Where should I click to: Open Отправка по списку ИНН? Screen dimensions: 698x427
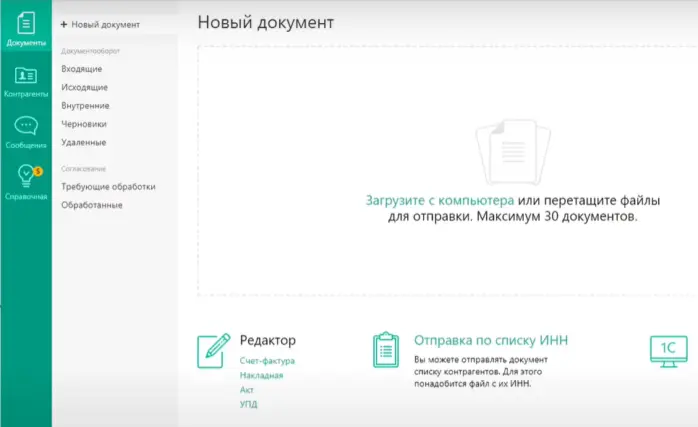[x=491, y=340]
